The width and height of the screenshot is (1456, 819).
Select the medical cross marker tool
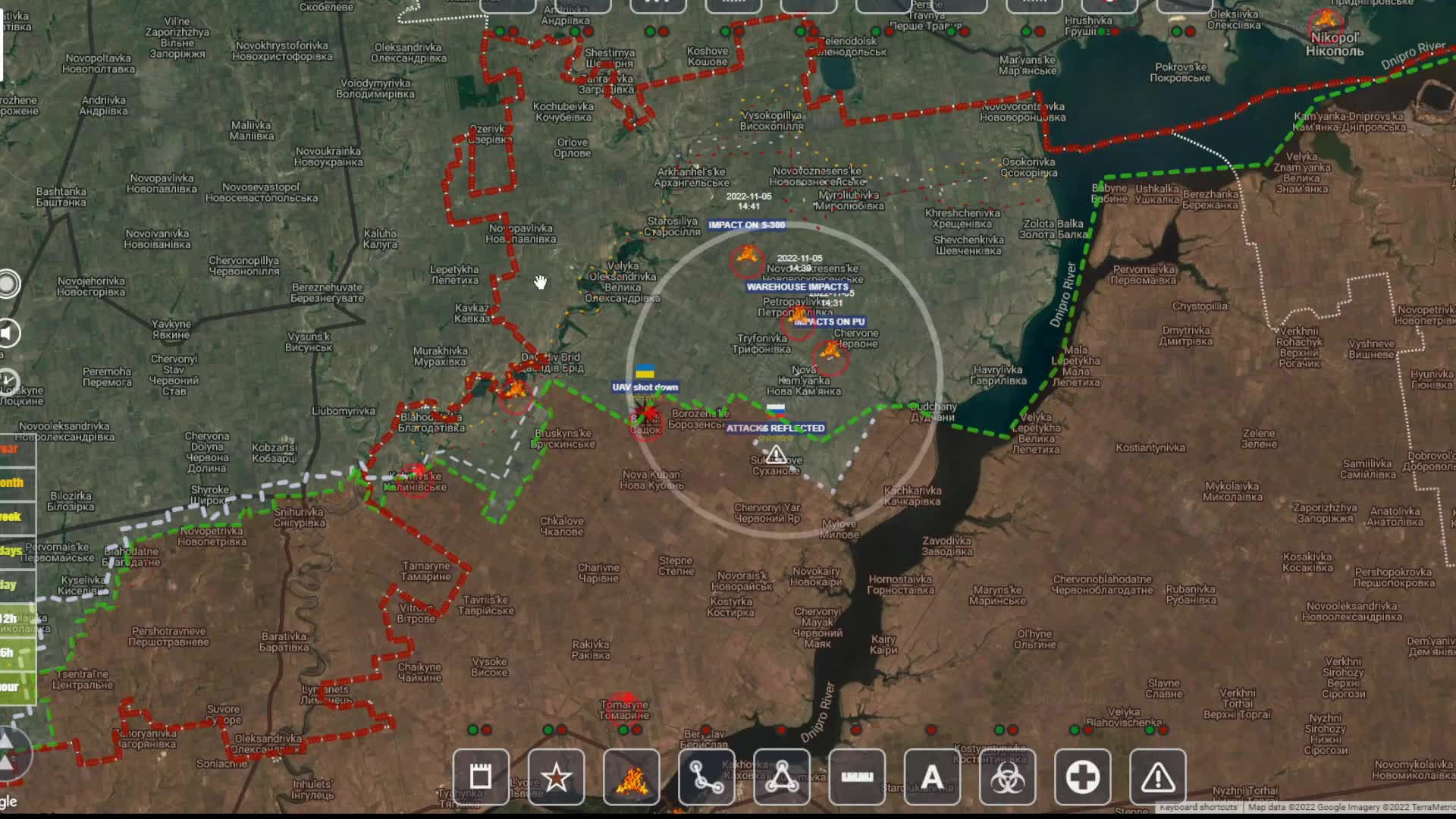click(x=1082, y=777)
